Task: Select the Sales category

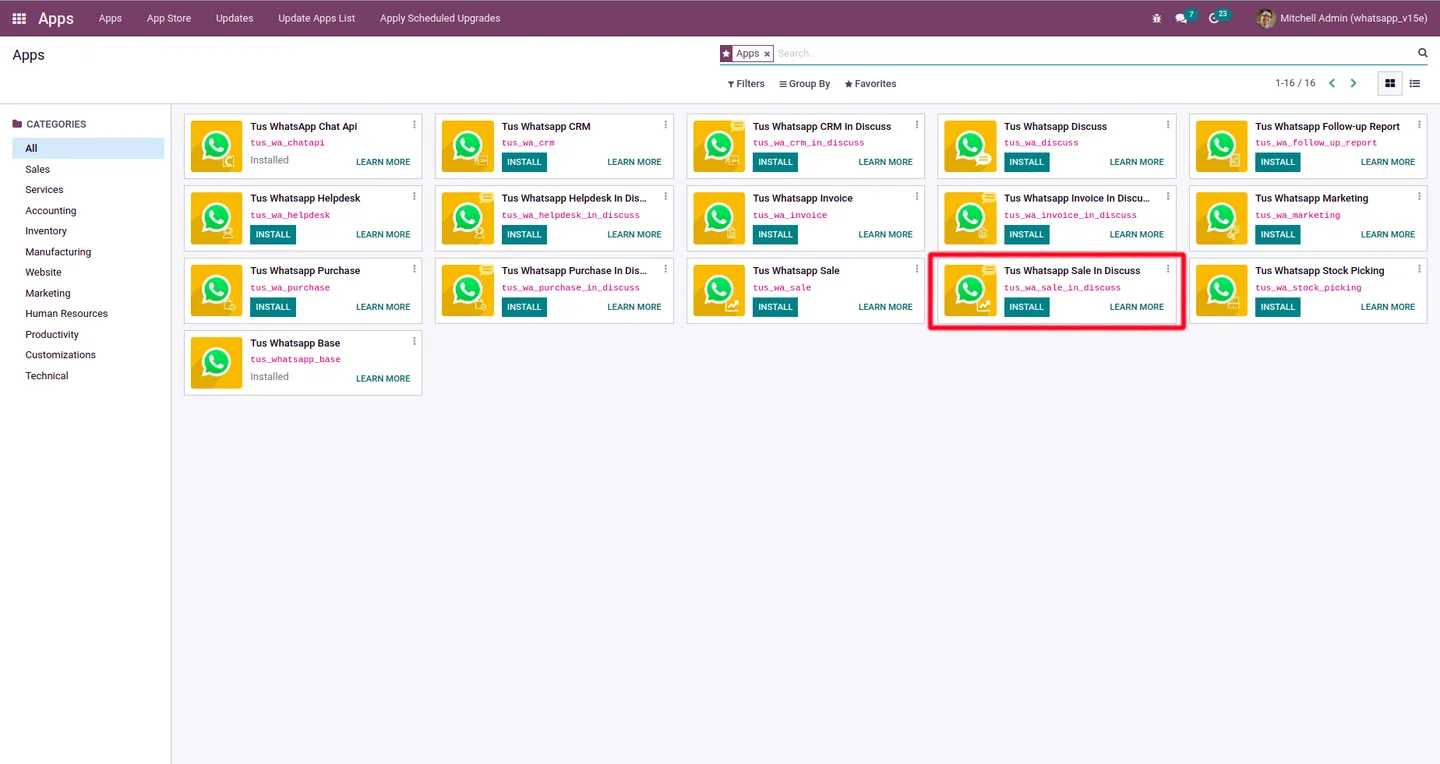Action: point(88,169)
